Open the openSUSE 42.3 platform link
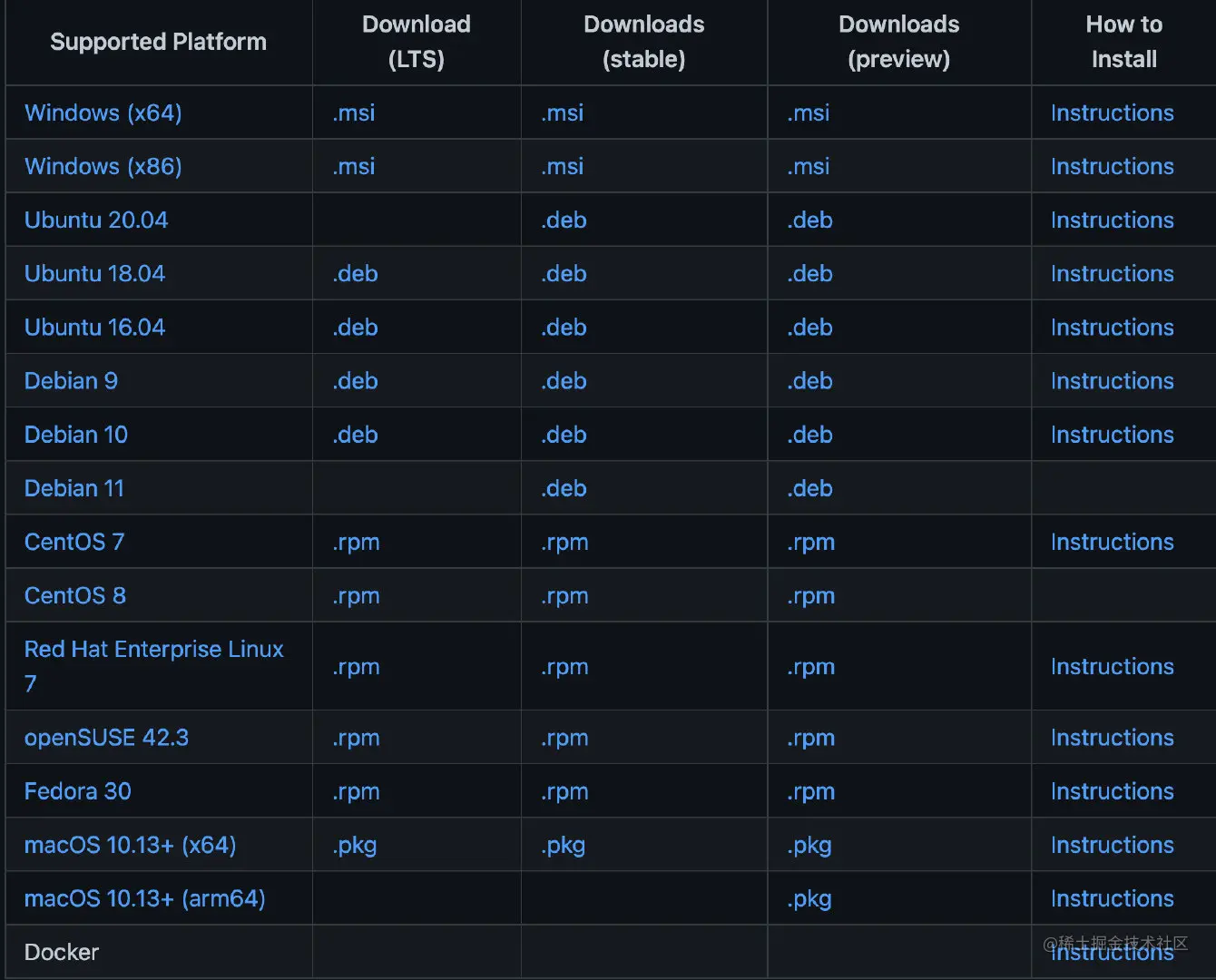The image size is (1216, 980). pyautogui.click(x=106, y=737)
